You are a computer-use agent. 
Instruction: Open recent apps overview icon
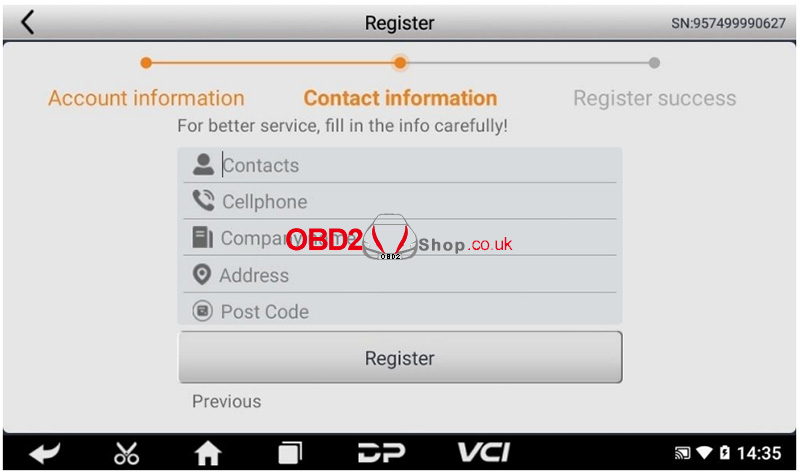pos(290,453)
